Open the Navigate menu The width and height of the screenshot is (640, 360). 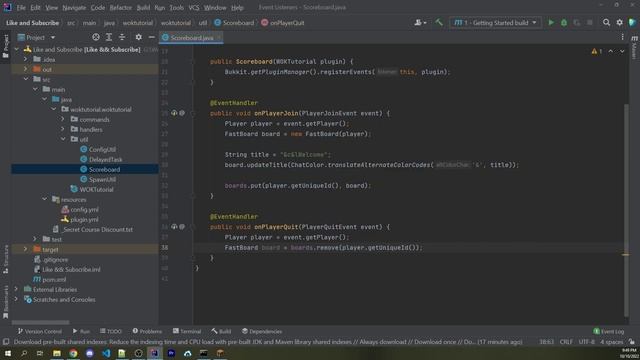pyautogui.click(x=74, y=7)
